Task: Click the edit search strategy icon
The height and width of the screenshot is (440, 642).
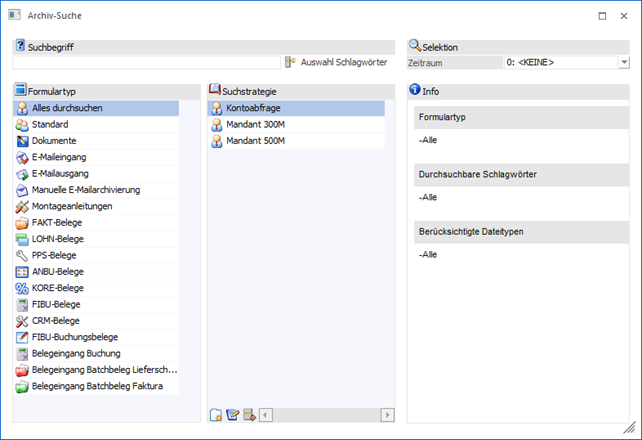Action: click(232, 415)
